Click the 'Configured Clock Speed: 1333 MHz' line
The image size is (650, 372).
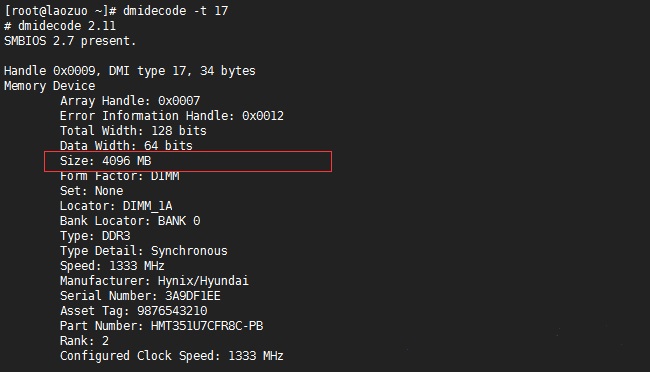tap(172, 356)
